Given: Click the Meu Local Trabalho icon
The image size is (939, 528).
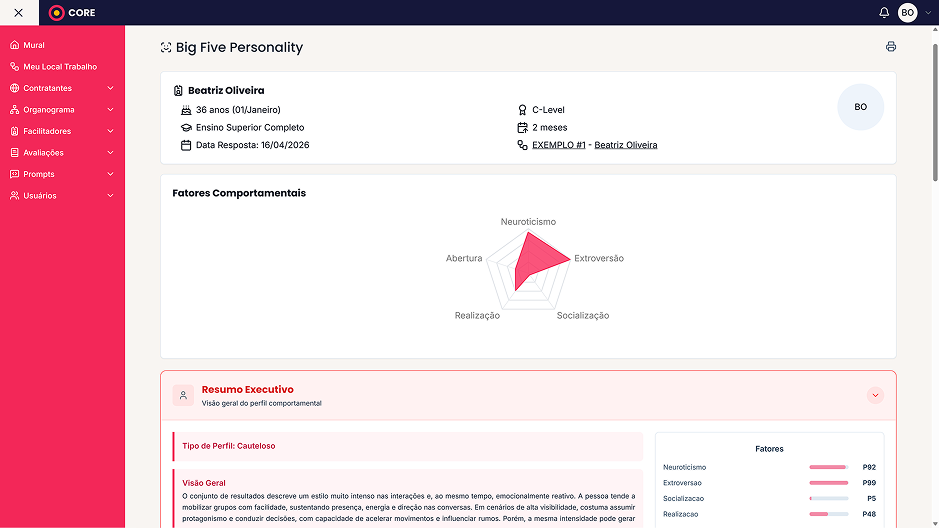Looking at the screenshot, I should coord(14,66).
